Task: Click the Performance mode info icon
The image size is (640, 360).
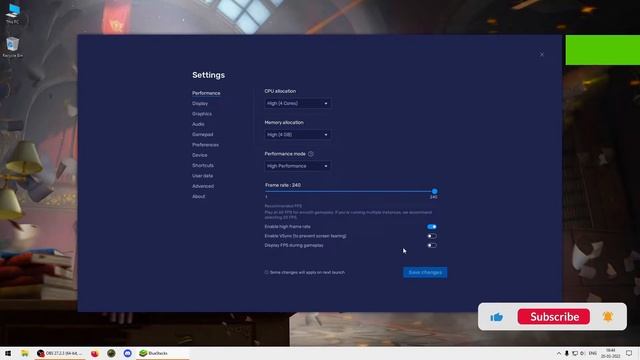Action: pos(311,154)
